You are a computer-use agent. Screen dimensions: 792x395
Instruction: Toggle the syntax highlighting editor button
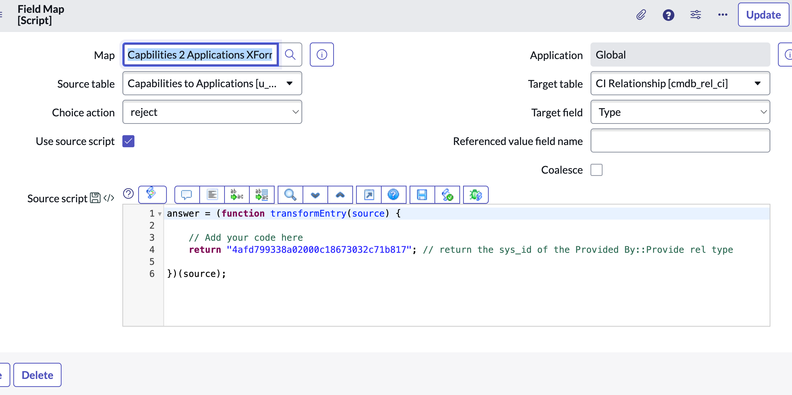(152, 194)
